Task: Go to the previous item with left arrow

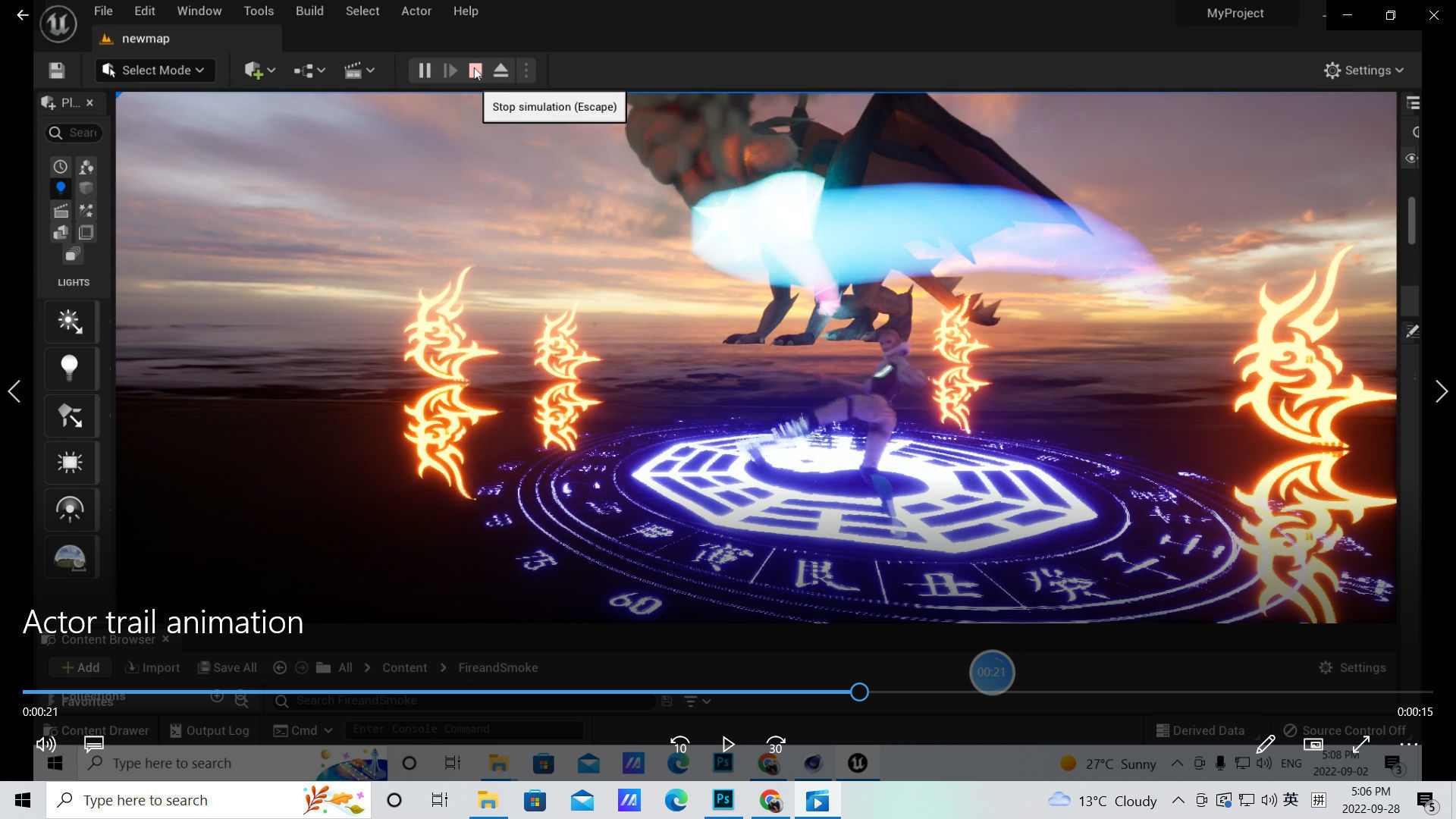Action: (x=14, y=391)
